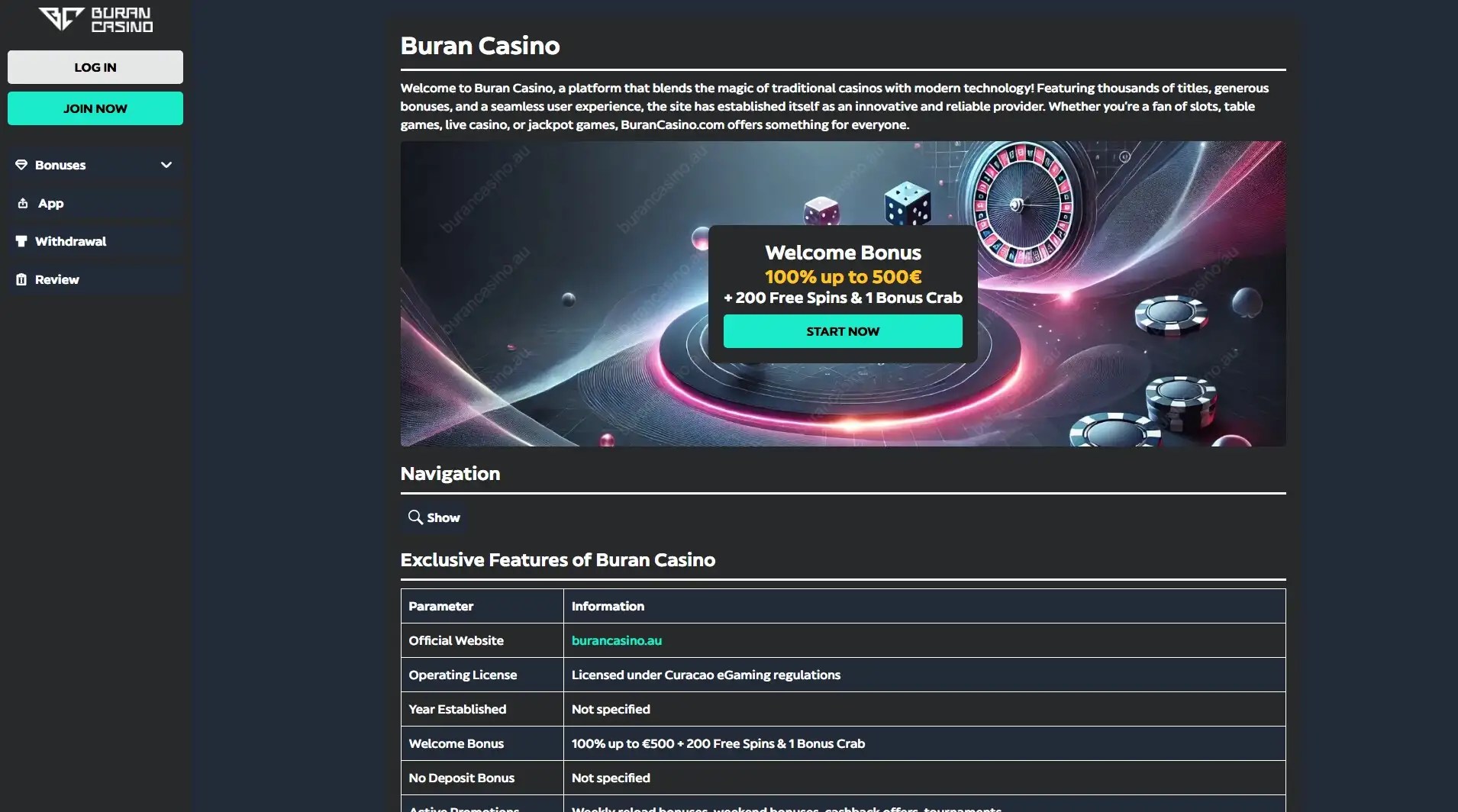Click the magnifier icon beside Show
The height and width of the screenshot is (812, 1458).
(415, 517)
